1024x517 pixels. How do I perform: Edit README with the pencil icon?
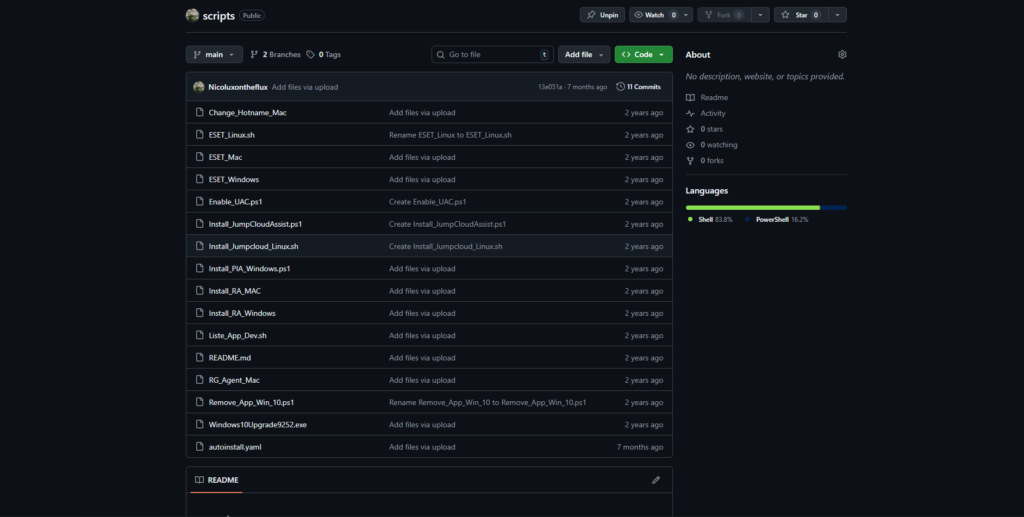(x=656, y=480)
